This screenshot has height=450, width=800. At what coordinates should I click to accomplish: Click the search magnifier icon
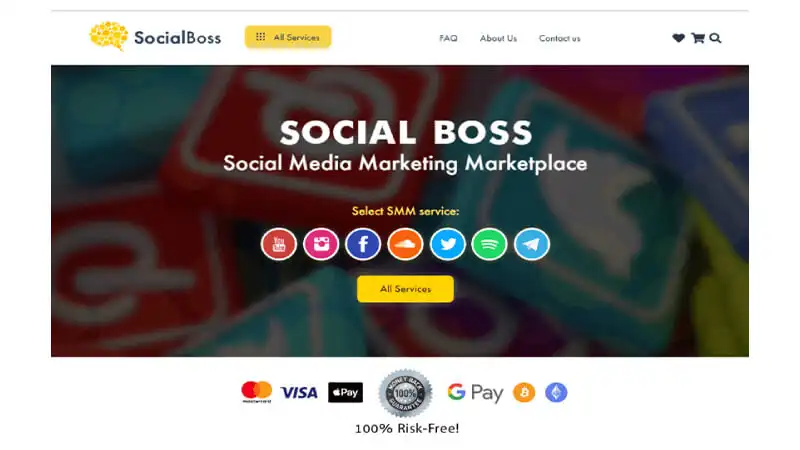[715, 38]
